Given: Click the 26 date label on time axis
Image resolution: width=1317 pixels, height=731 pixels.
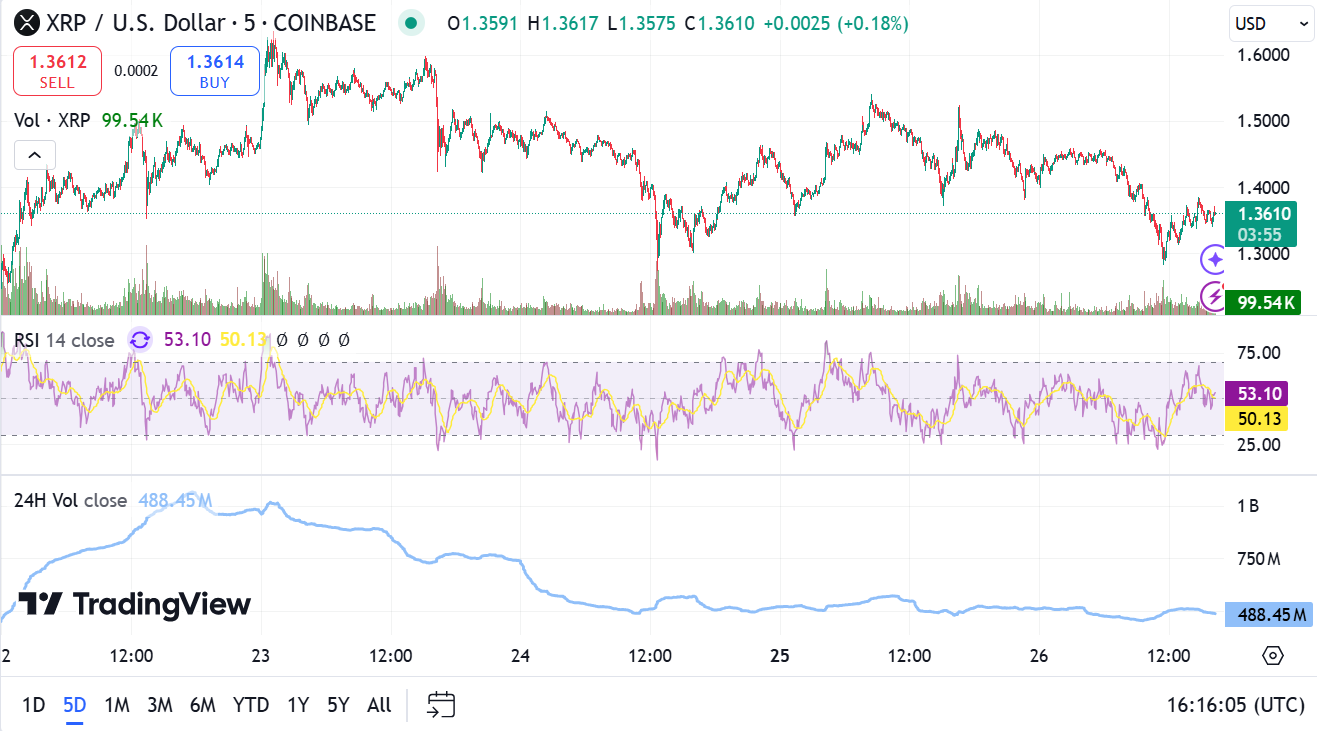Looking at the screenshot, I should tap(1039, 656).
